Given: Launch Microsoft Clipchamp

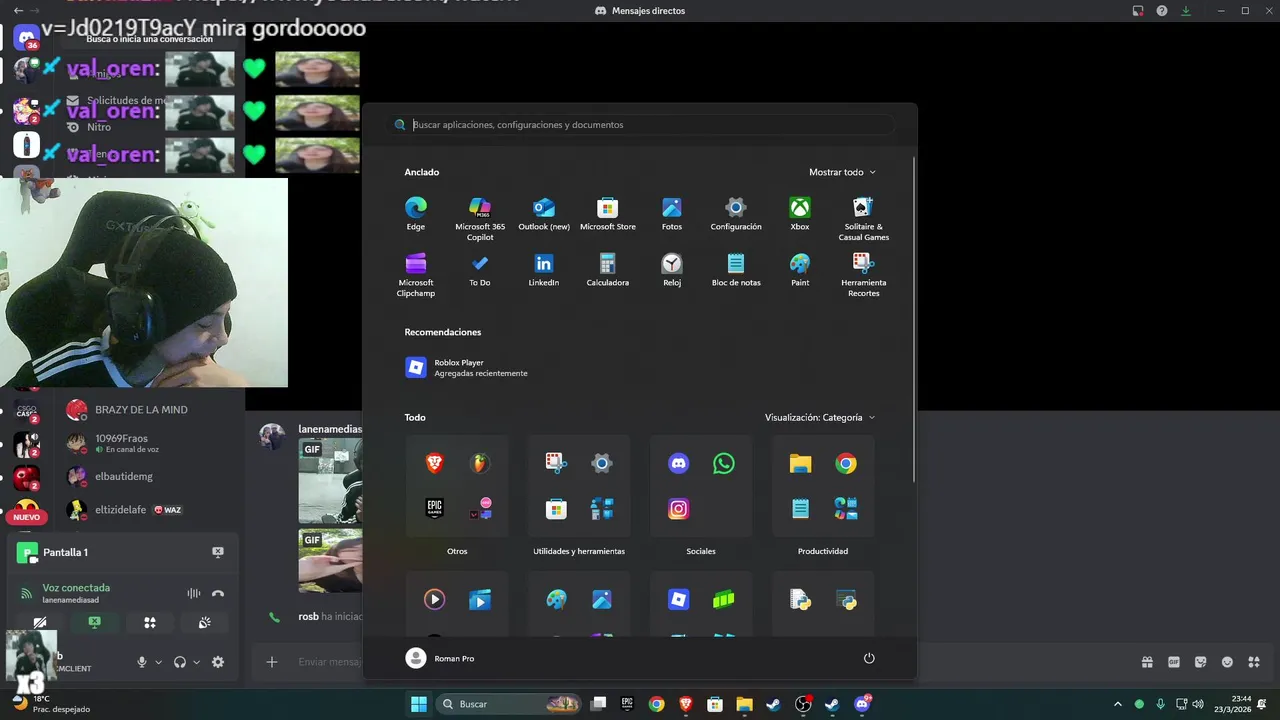Looking at the screenshot, I should point(416,274).
